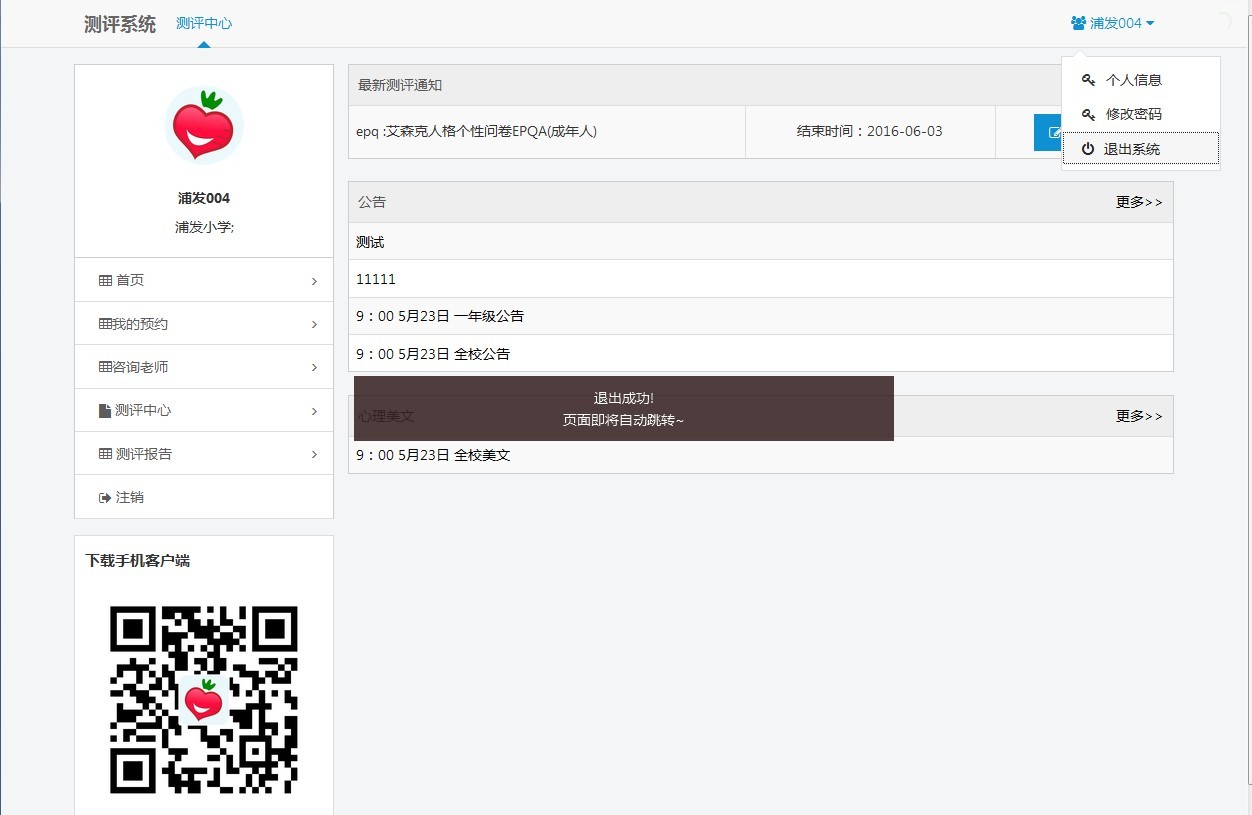The height and width of the screenshot is (815, 1252).
Task: Click the key icon beside 修改密码
Action: pos(1088,114)
